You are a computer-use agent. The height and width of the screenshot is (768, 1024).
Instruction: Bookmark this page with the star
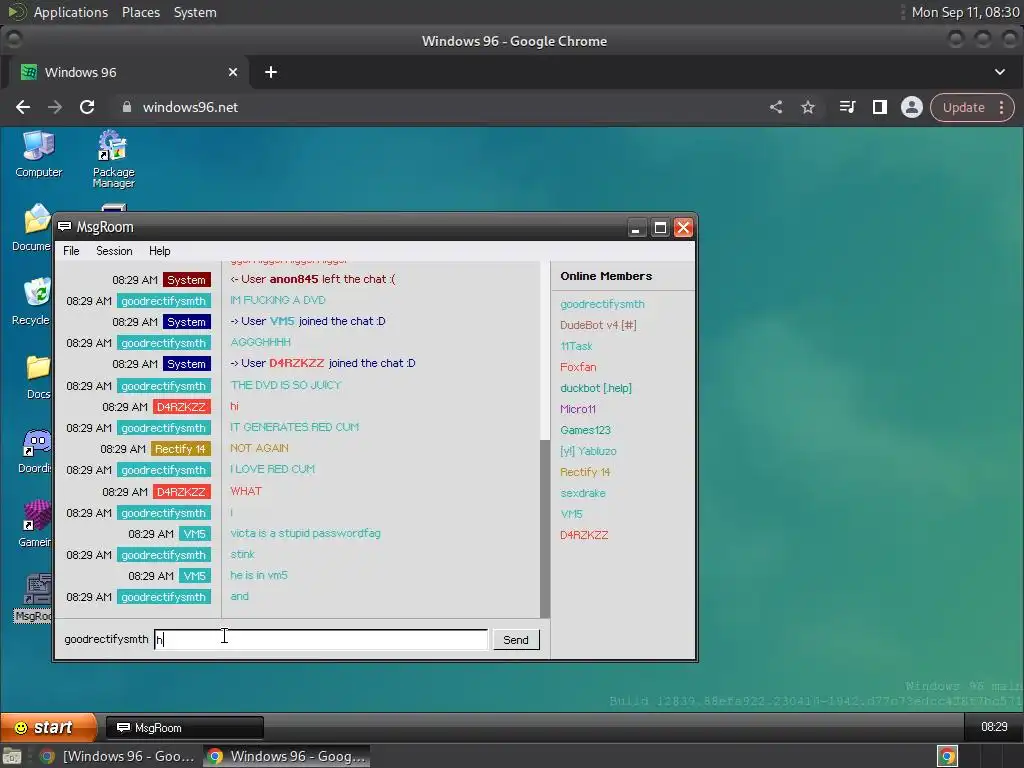click(x=808, y=107)
